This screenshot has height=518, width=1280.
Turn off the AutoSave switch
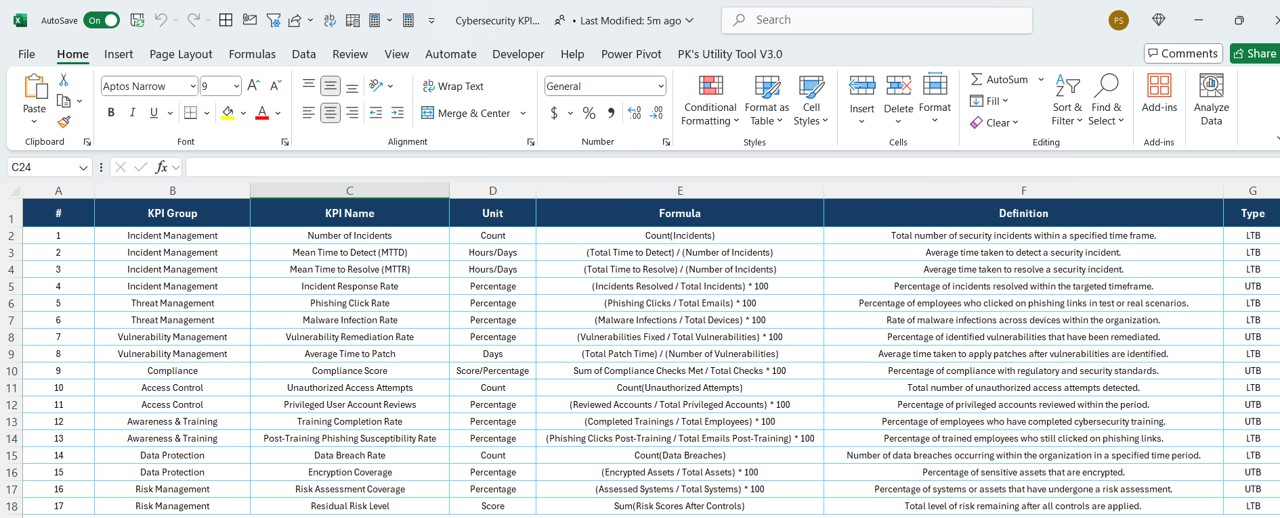click(x=102, y=20)
